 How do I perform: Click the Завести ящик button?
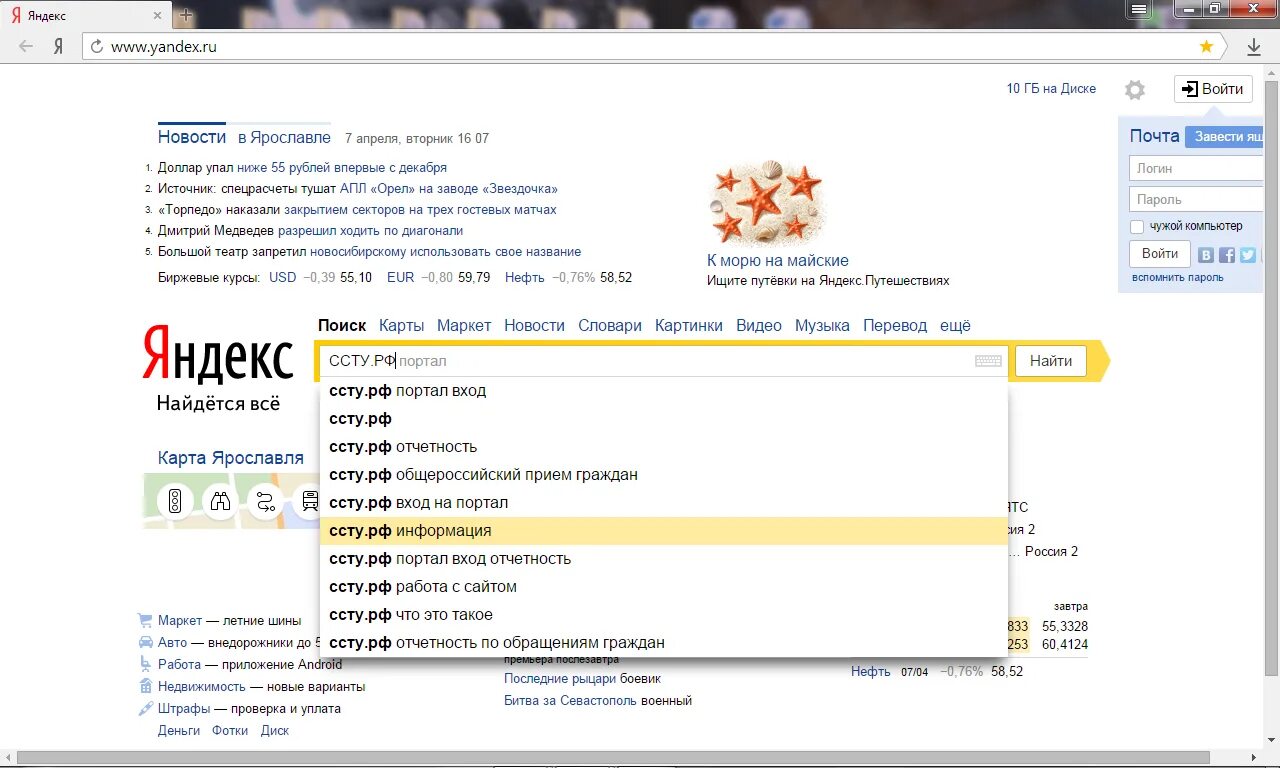[1225, 137]
